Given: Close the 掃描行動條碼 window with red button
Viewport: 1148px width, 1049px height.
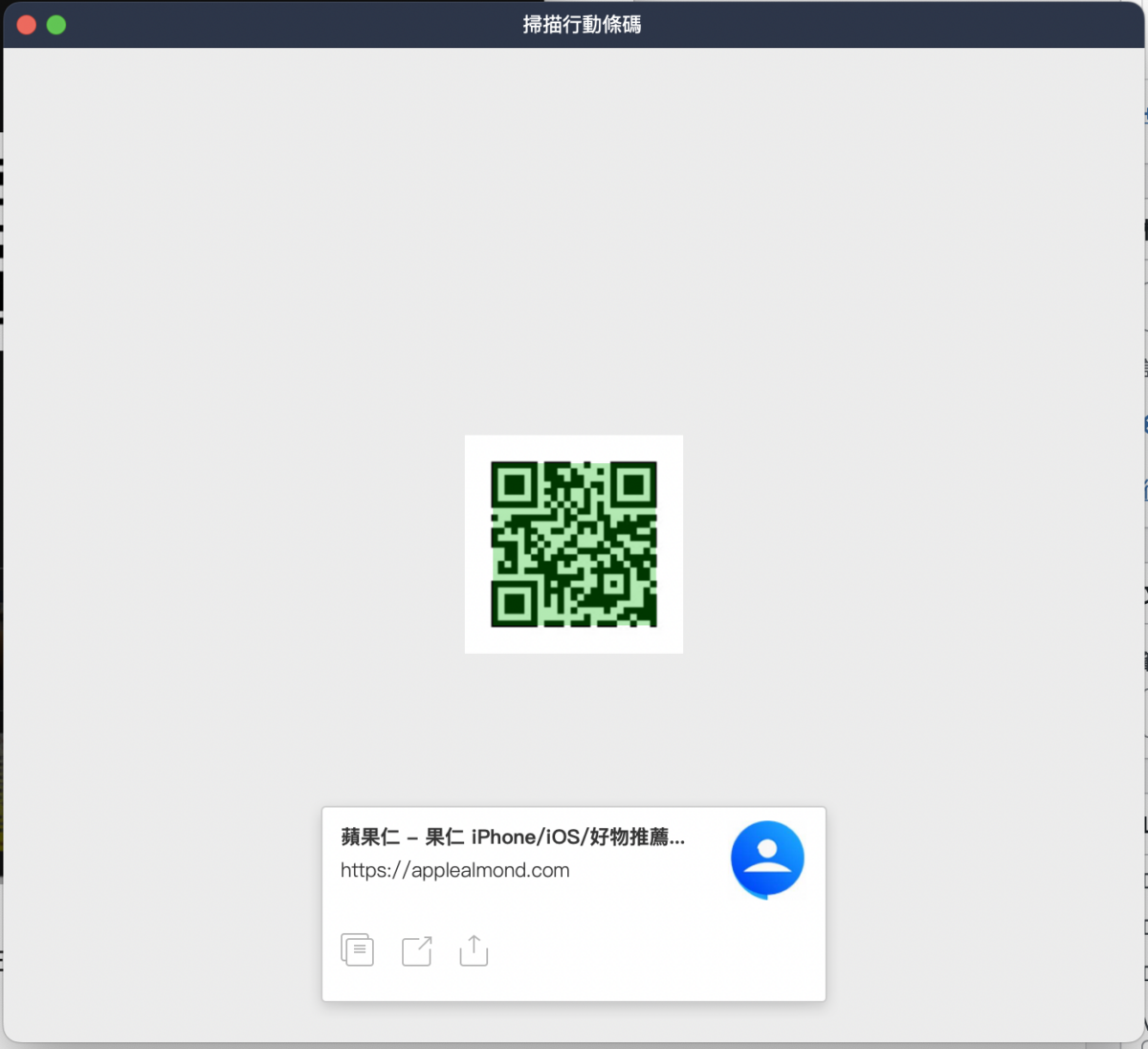Looking at the screenshot, I should (27, 25).
